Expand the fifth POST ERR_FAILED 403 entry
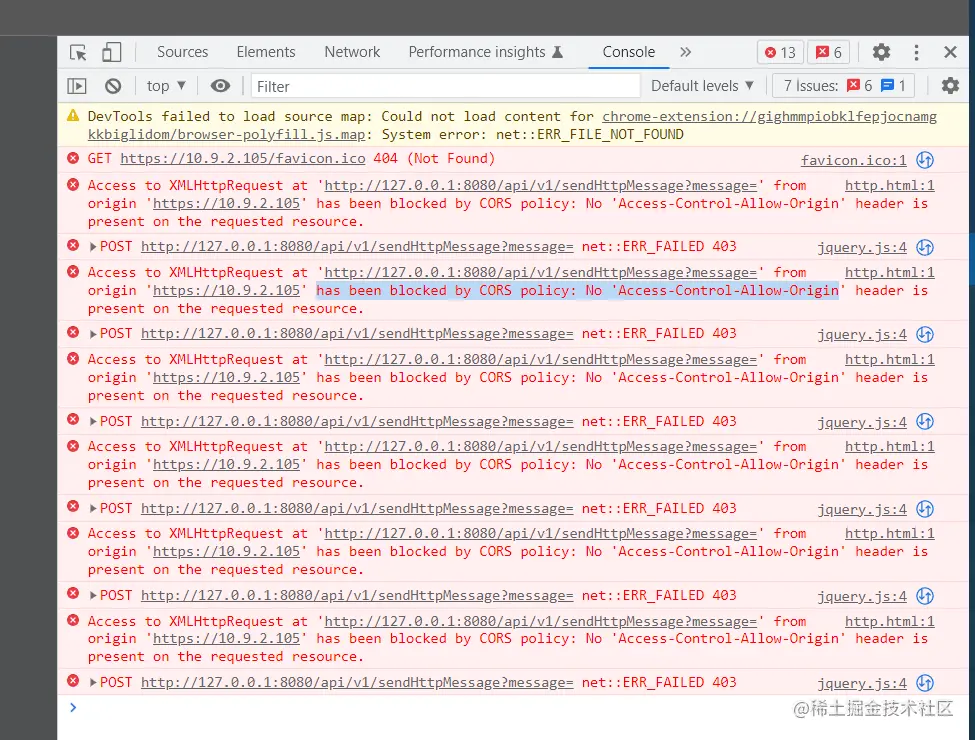The width and height of the screenshot is (975, 740). (93, 596)
